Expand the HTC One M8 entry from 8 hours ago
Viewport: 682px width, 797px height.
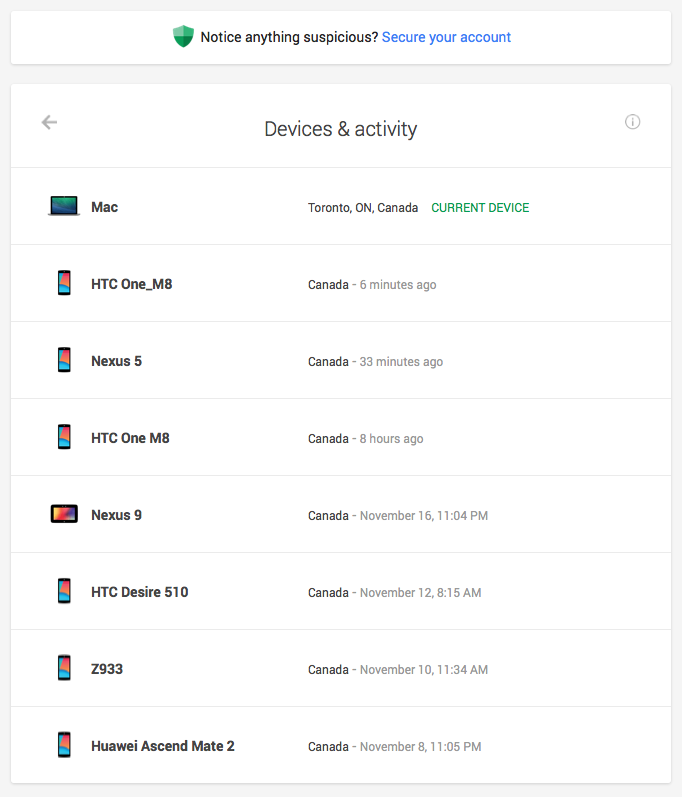pyautogui.click(x=130, y=438)
